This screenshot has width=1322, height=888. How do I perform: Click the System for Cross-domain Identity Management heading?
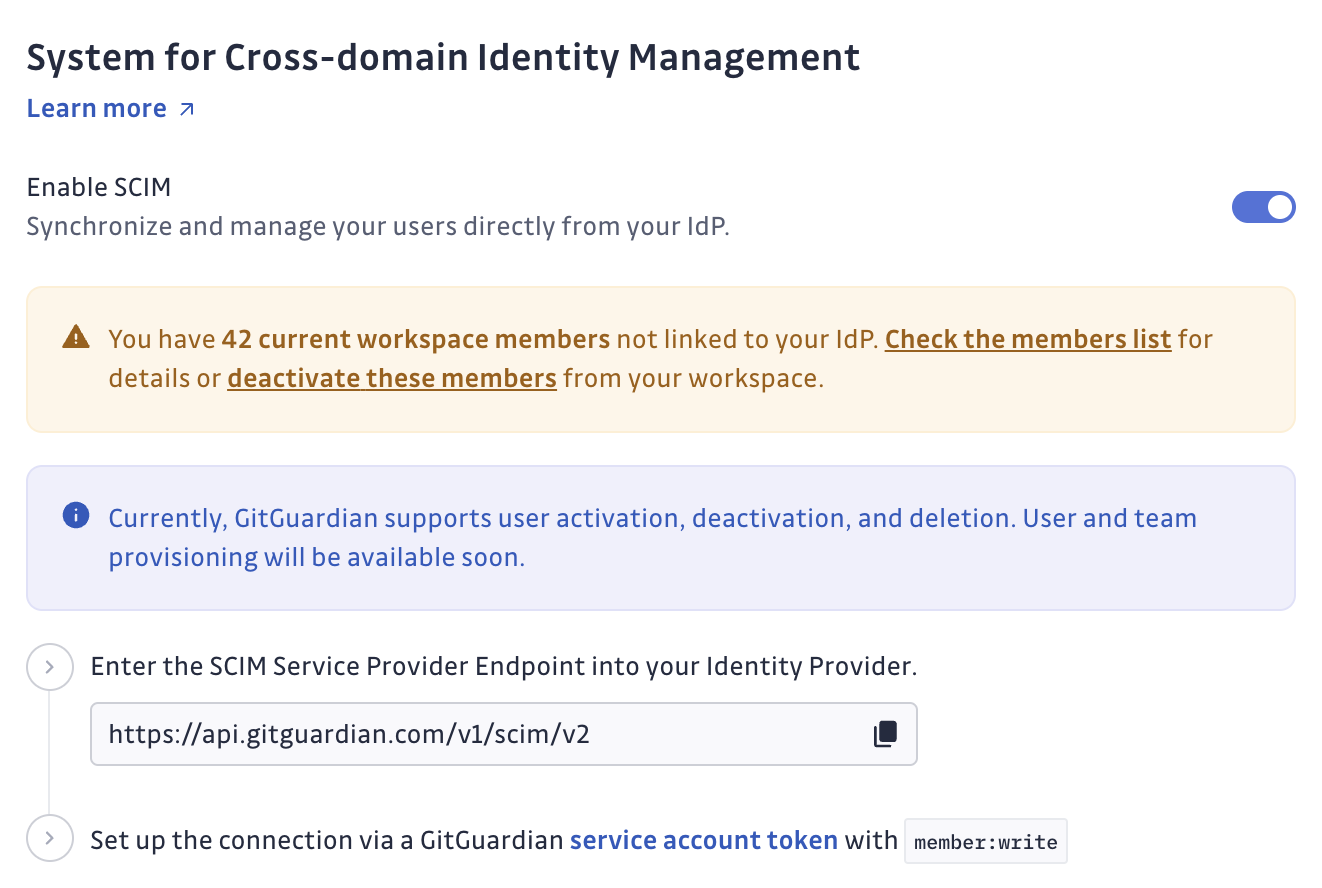click(x=443, y=58)
